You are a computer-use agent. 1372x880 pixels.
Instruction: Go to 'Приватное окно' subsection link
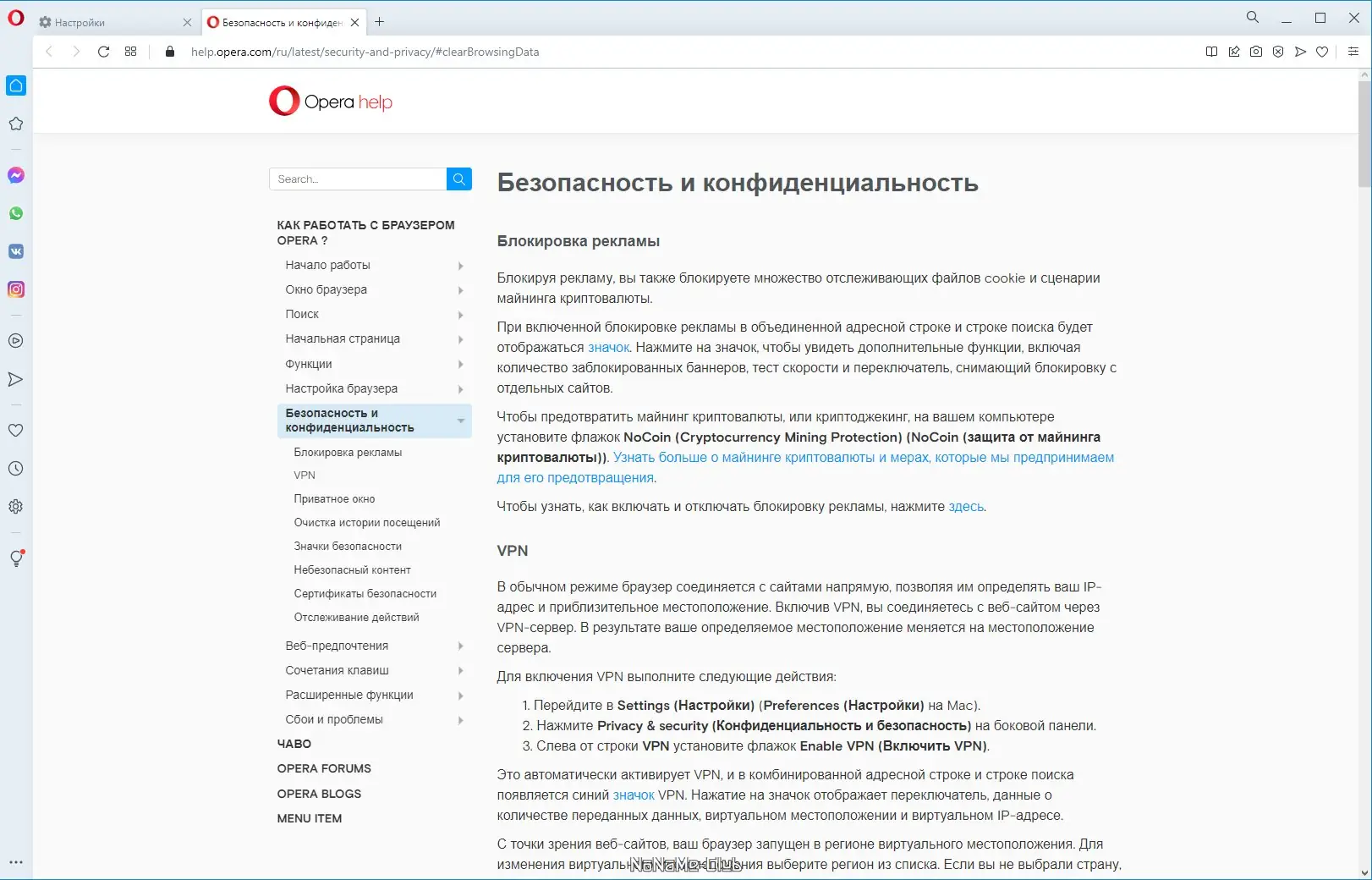[x=334, y=499]
